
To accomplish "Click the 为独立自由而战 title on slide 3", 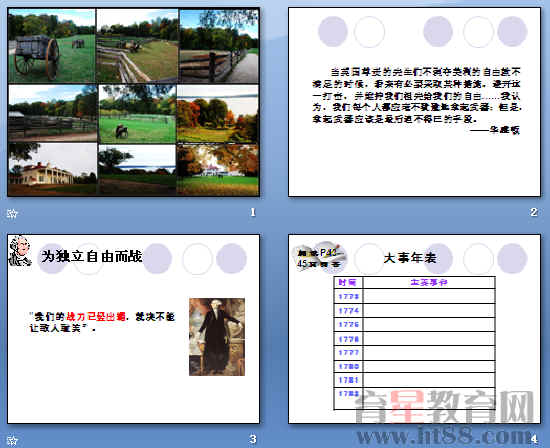I will 92,256.
